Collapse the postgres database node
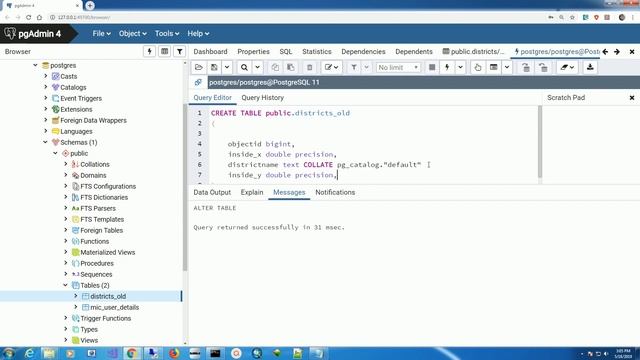Image resolution: width=640 pixels, height=360 pixels. click(x=36, y=65)
